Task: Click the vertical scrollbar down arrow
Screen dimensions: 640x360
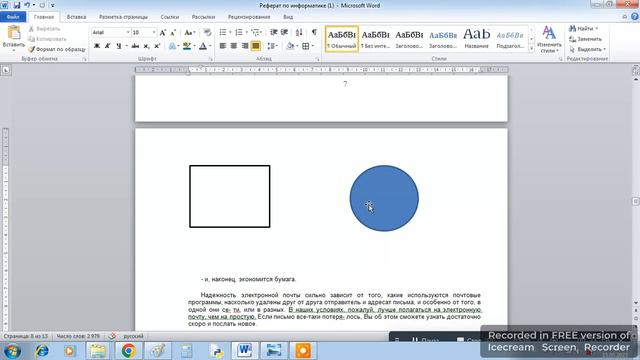Action: point(636,302)
